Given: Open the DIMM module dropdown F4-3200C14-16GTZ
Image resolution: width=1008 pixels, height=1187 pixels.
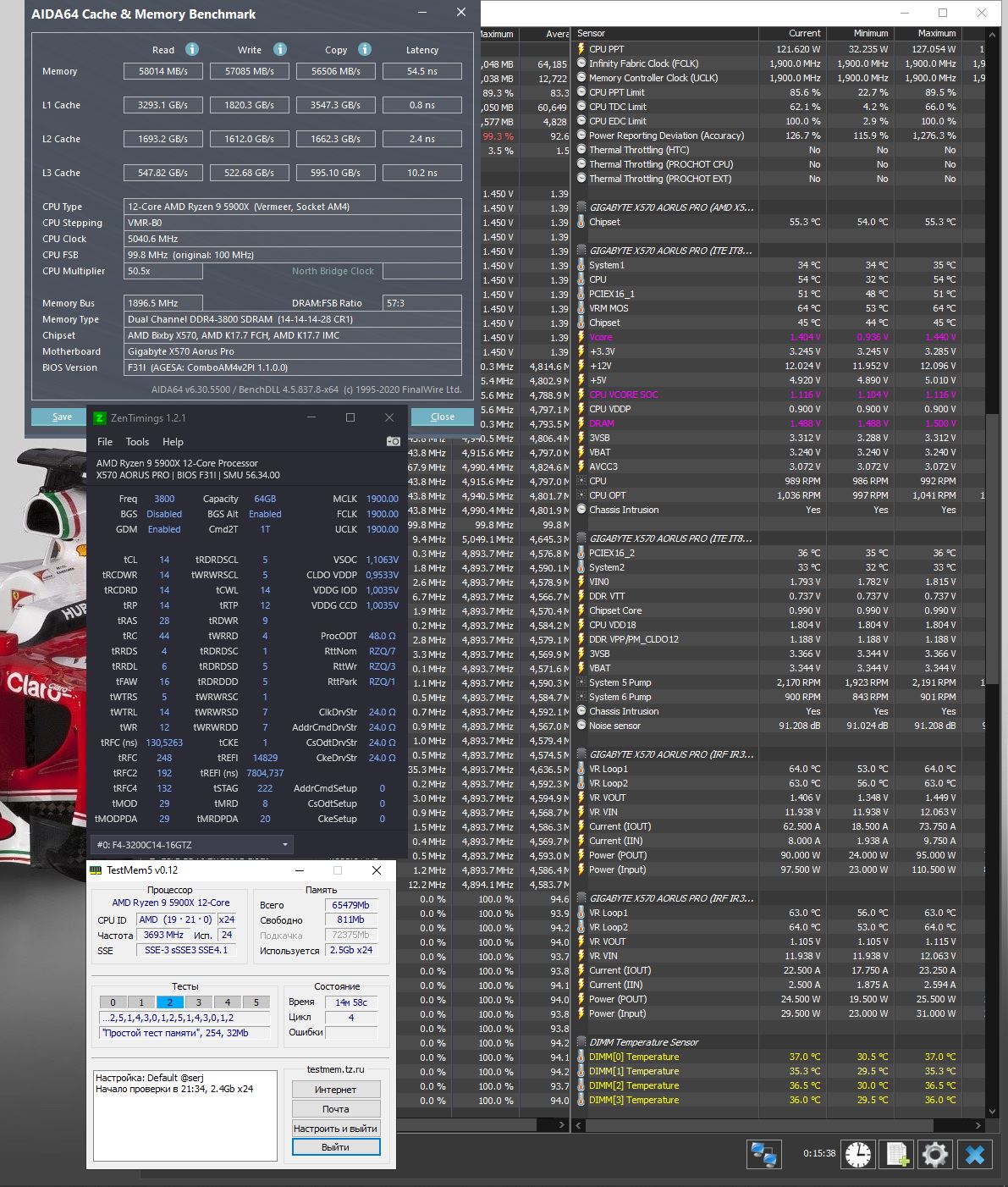Looking at the screenshot, I should (192, 845).
